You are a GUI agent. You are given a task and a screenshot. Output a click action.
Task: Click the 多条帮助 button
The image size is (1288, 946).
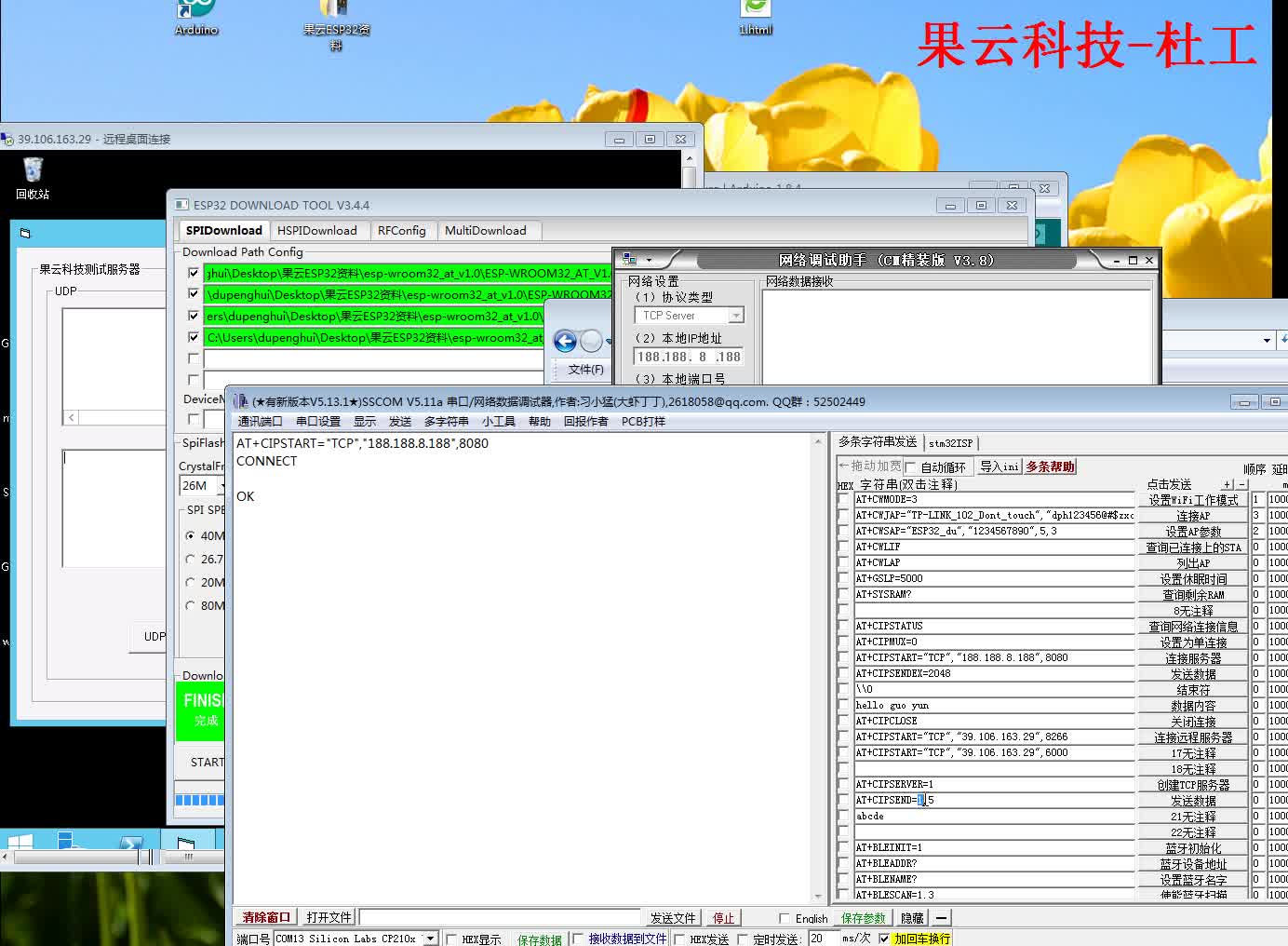(1050, 466)
